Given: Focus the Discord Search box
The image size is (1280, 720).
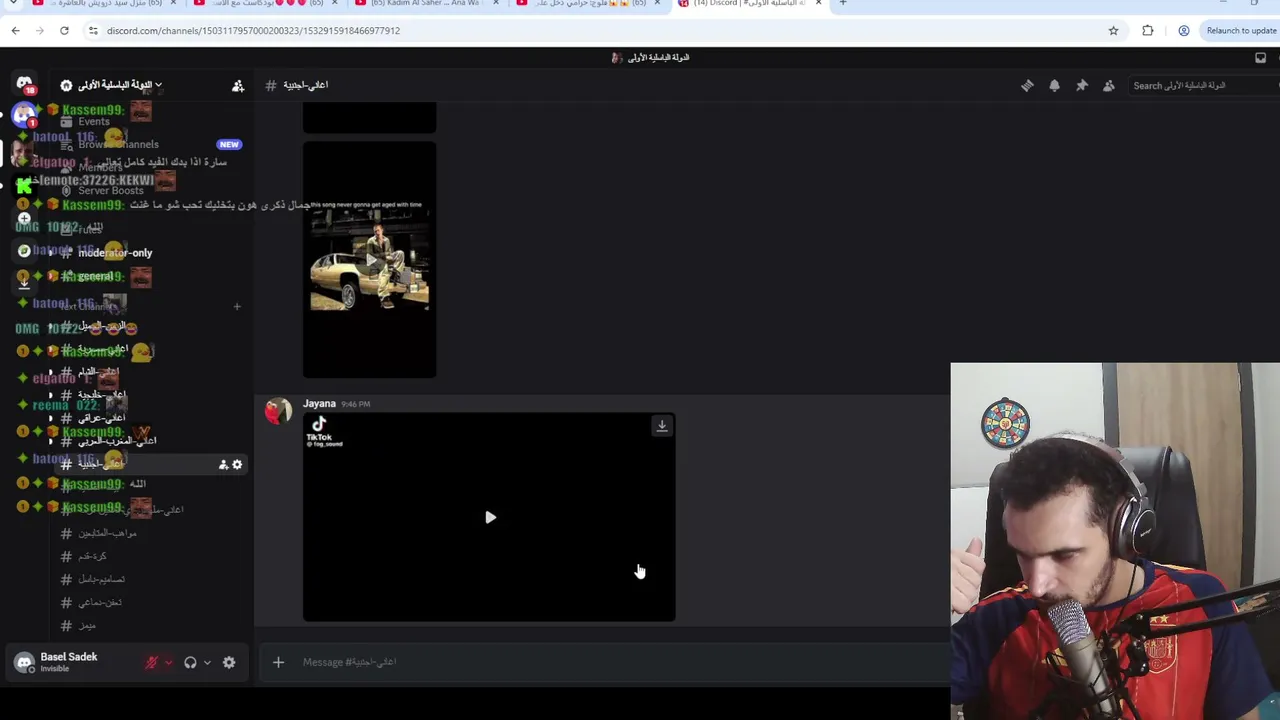Looking at the screenshot, I should click(x=1203, y=86).
